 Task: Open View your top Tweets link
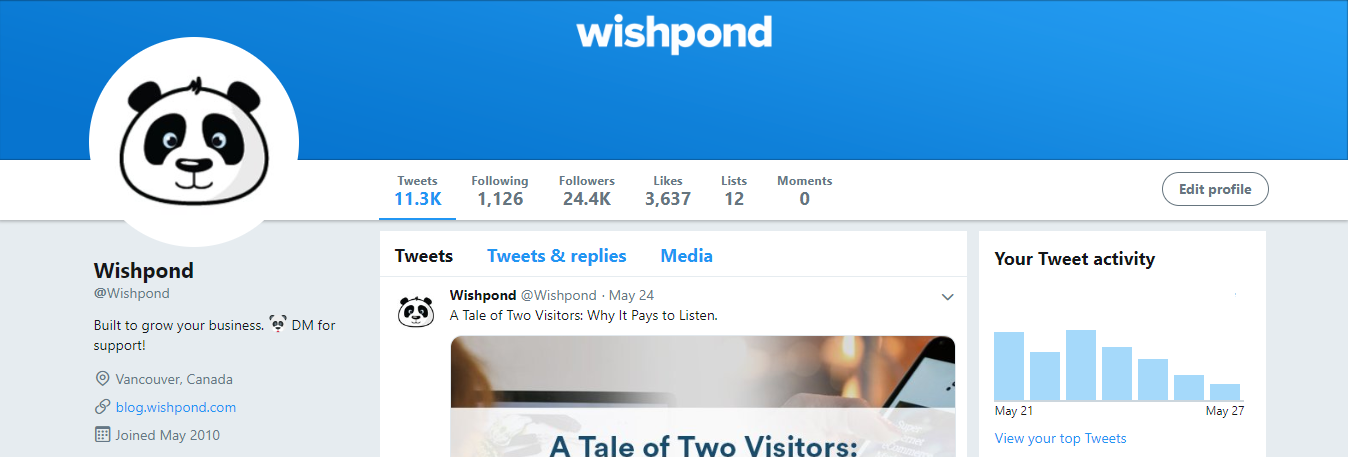(1061, 438)
